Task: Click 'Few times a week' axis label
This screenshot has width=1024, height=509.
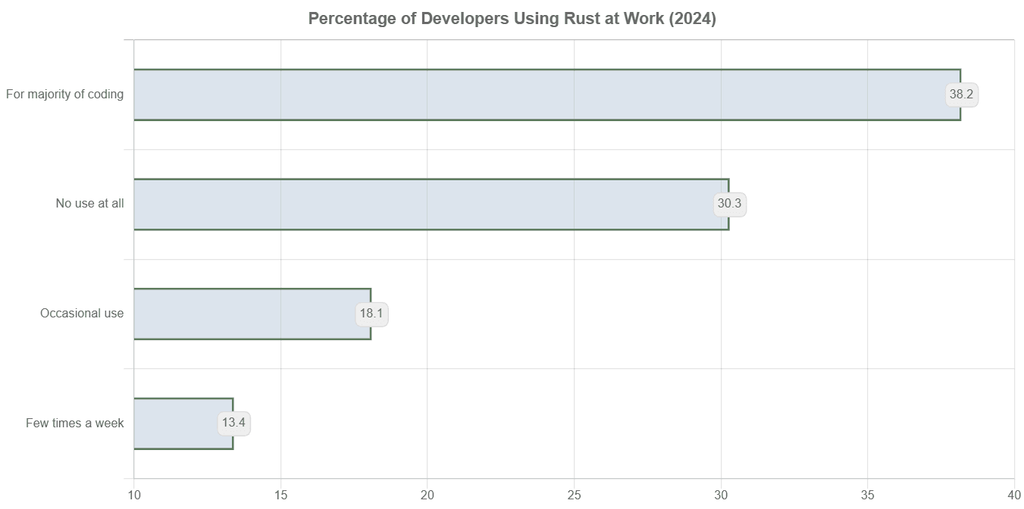Action: (75, 423)
